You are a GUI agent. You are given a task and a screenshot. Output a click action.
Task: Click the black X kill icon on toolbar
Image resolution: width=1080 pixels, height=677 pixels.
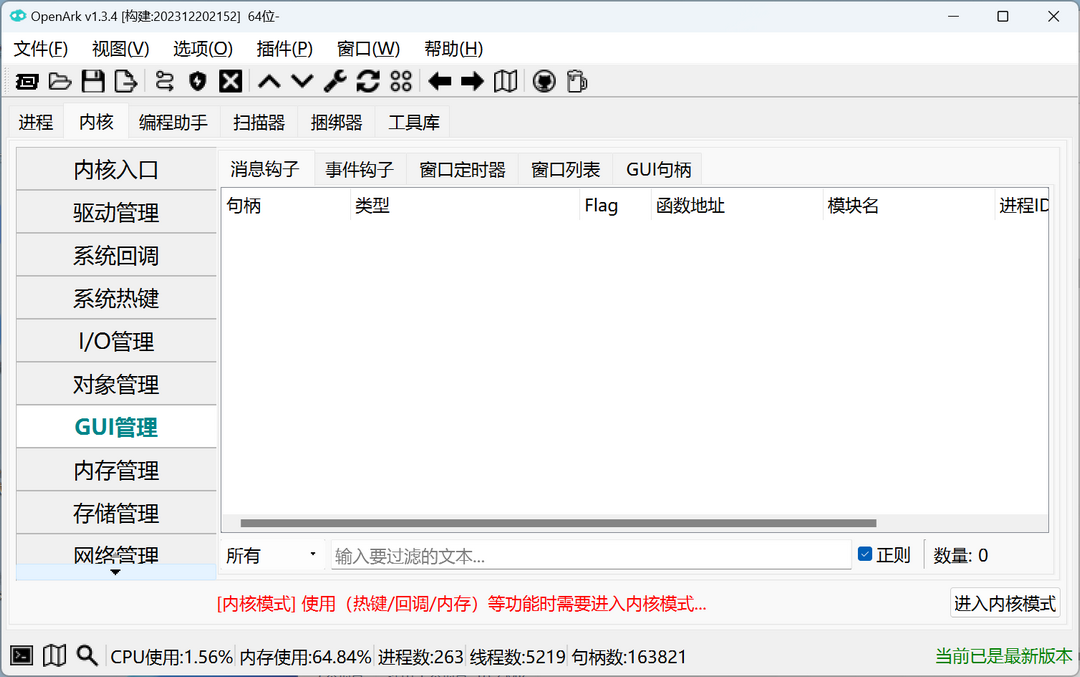pos(229,81)
